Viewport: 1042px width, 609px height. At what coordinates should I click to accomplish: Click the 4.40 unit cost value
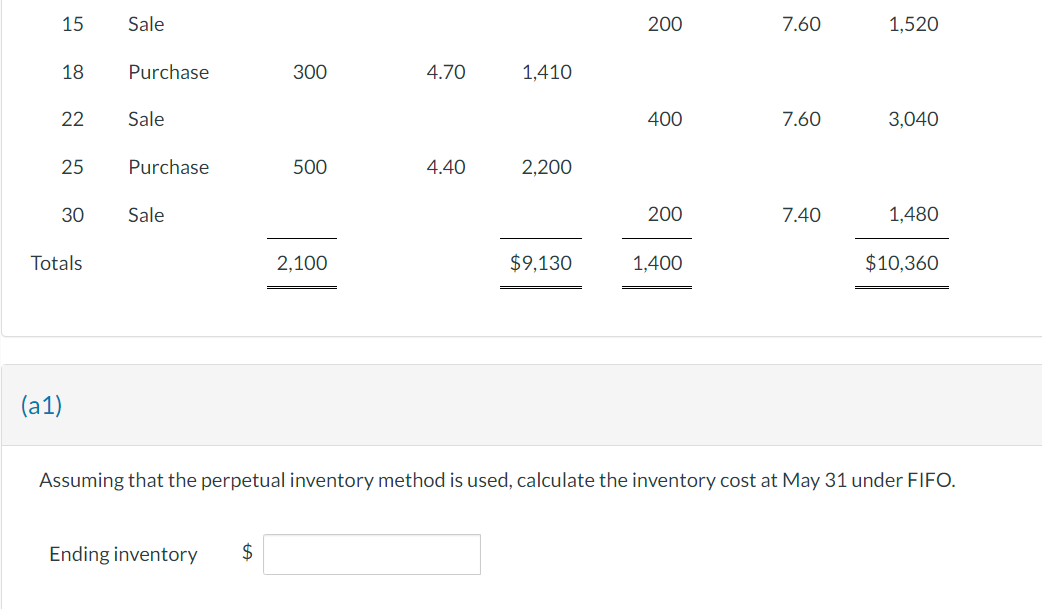(x=446, y=167)
